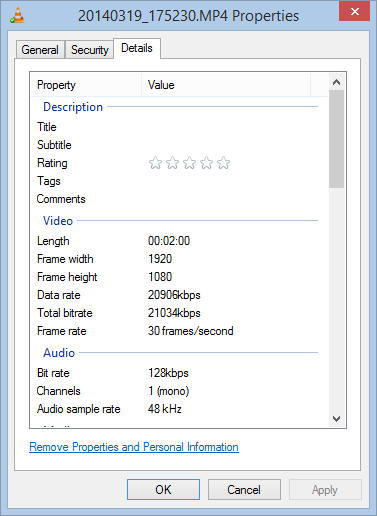The image size is (377, 516).
Task: Switch to the General tab
Action: 40,50
